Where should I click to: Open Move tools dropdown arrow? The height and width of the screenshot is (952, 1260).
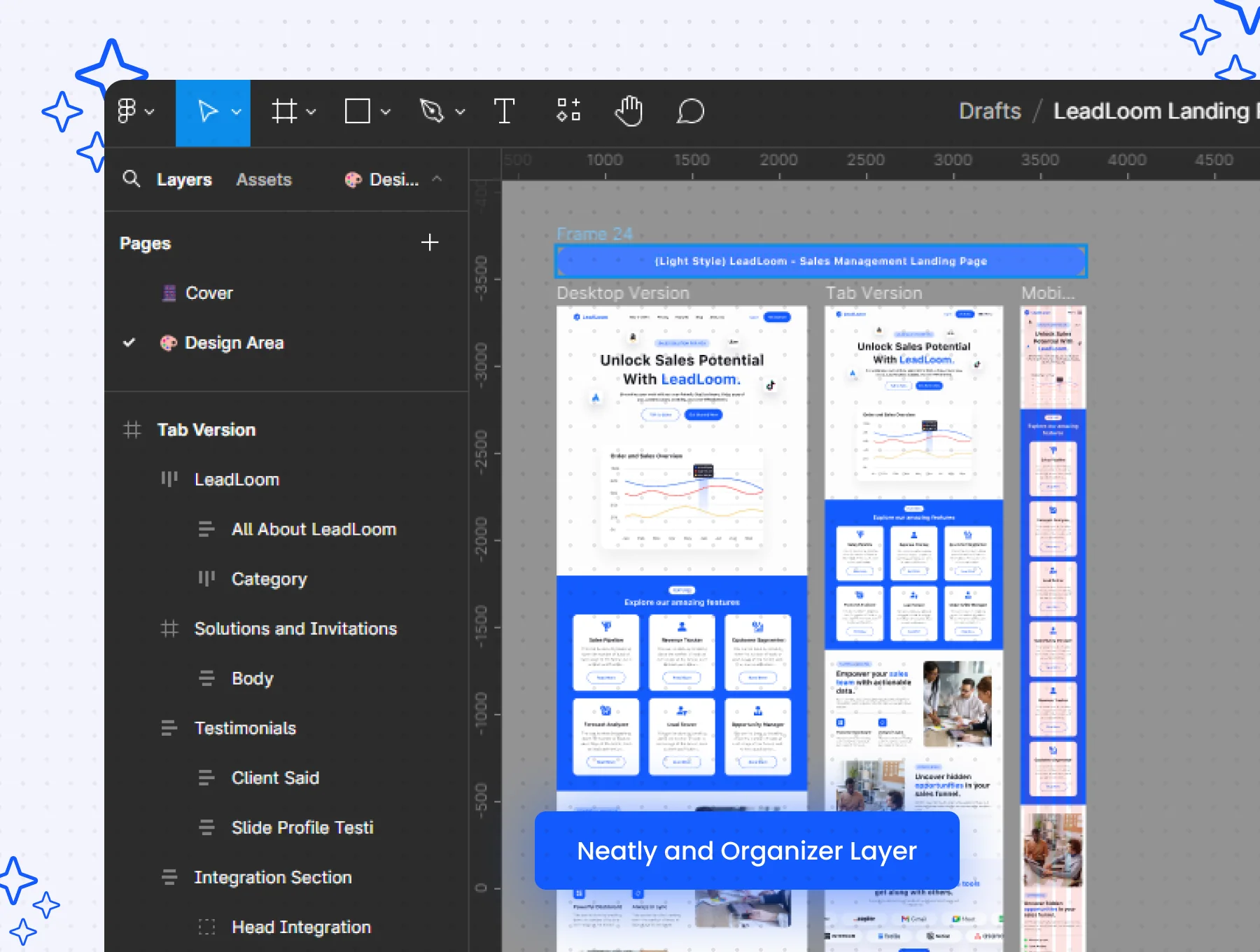[237, 111]
